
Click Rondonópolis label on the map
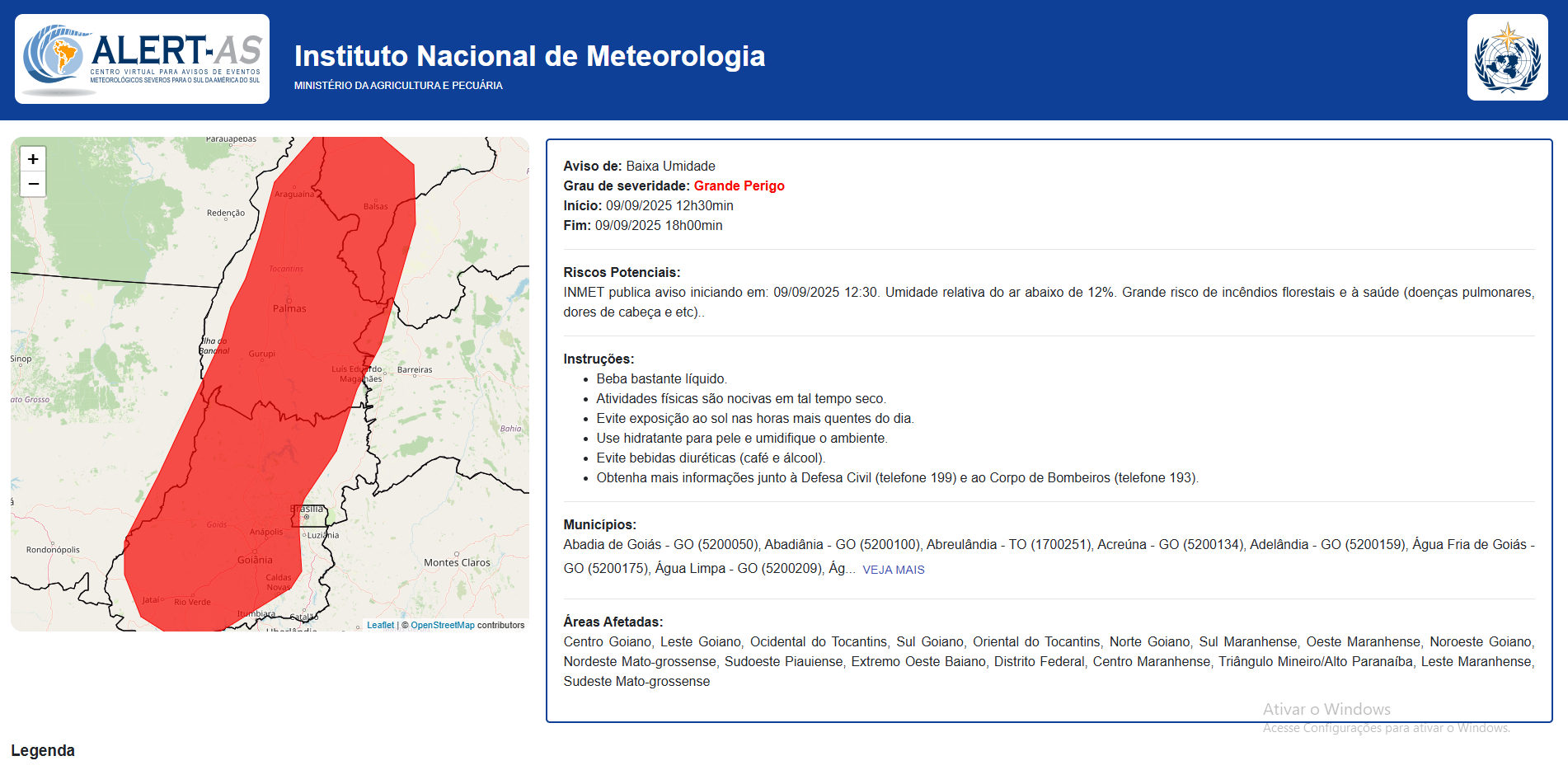click(53, 550)
